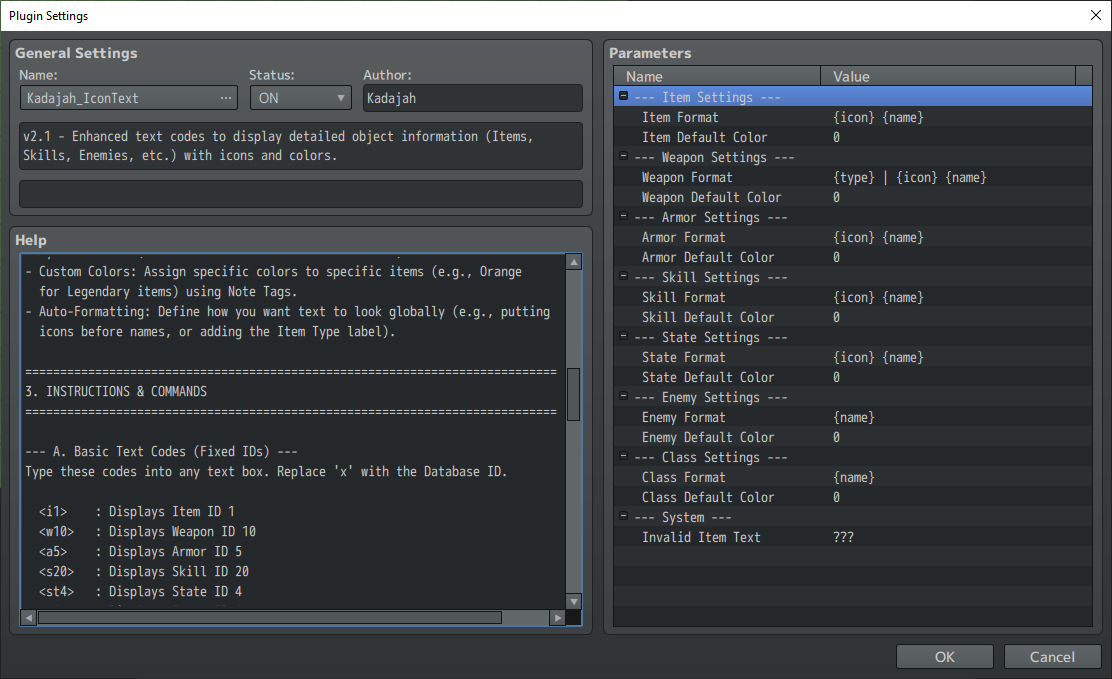The height and width of the screenshot is (679, 1112).
Task: Click the Help horizontal scroll left arrow
Action: point(29,618)
